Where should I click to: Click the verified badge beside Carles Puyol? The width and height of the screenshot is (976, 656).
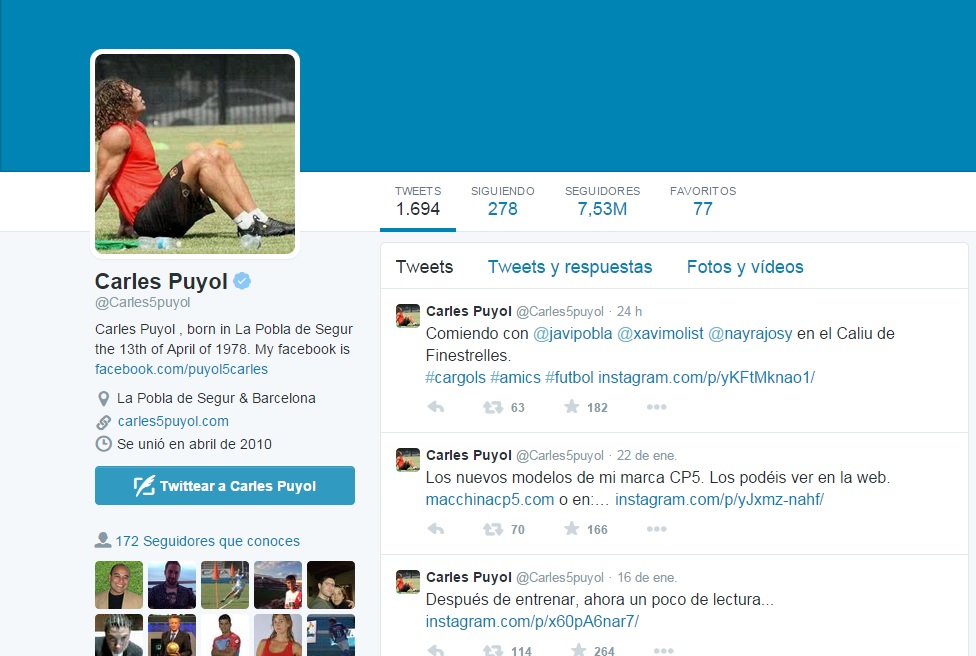[x=243, y=282]
